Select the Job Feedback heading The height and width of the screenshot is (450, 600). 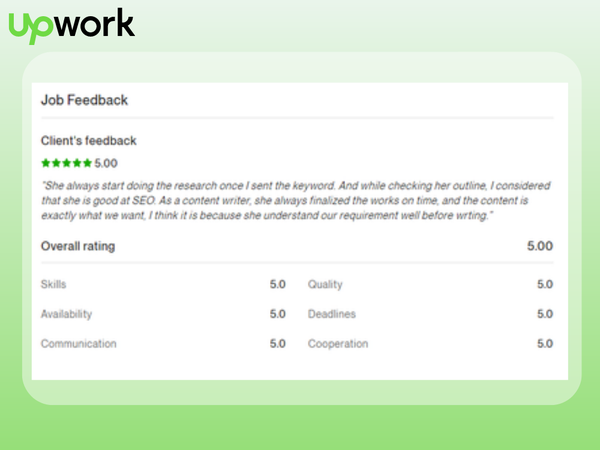pos(84,100)
